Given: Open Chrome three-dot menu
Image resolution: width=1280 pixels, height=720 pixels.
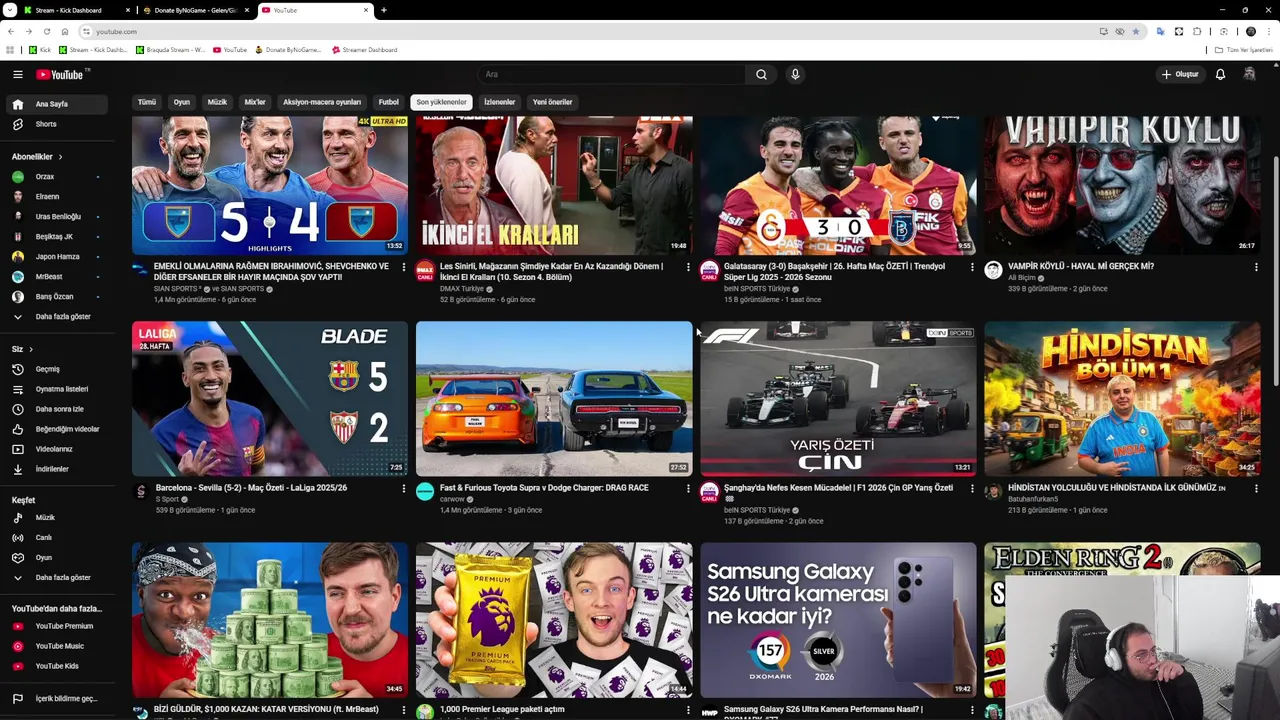Looking at the screenshot, I should (x=1268, y=31).
